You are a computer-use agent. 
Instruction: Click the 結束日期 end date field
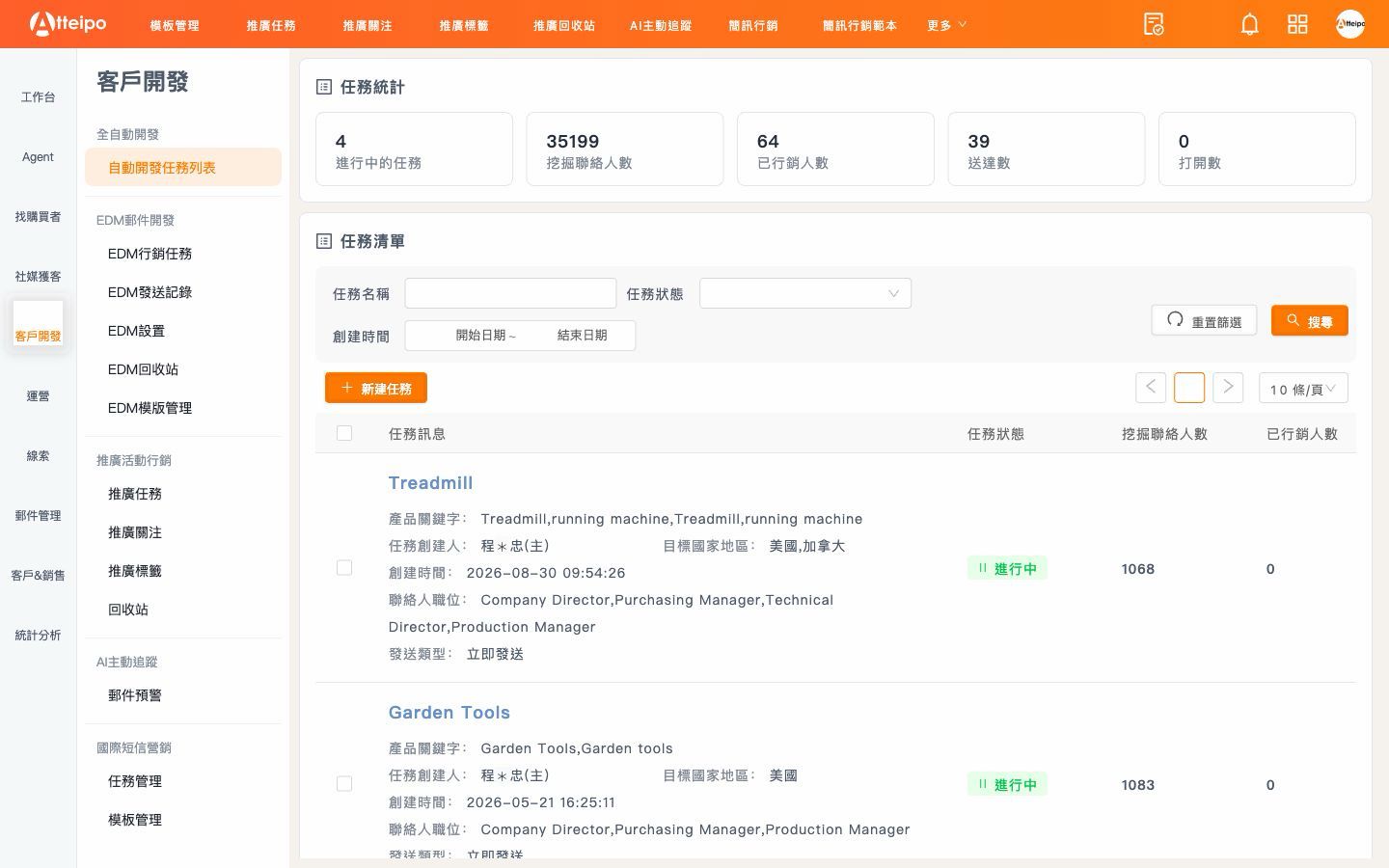(582, 336)
